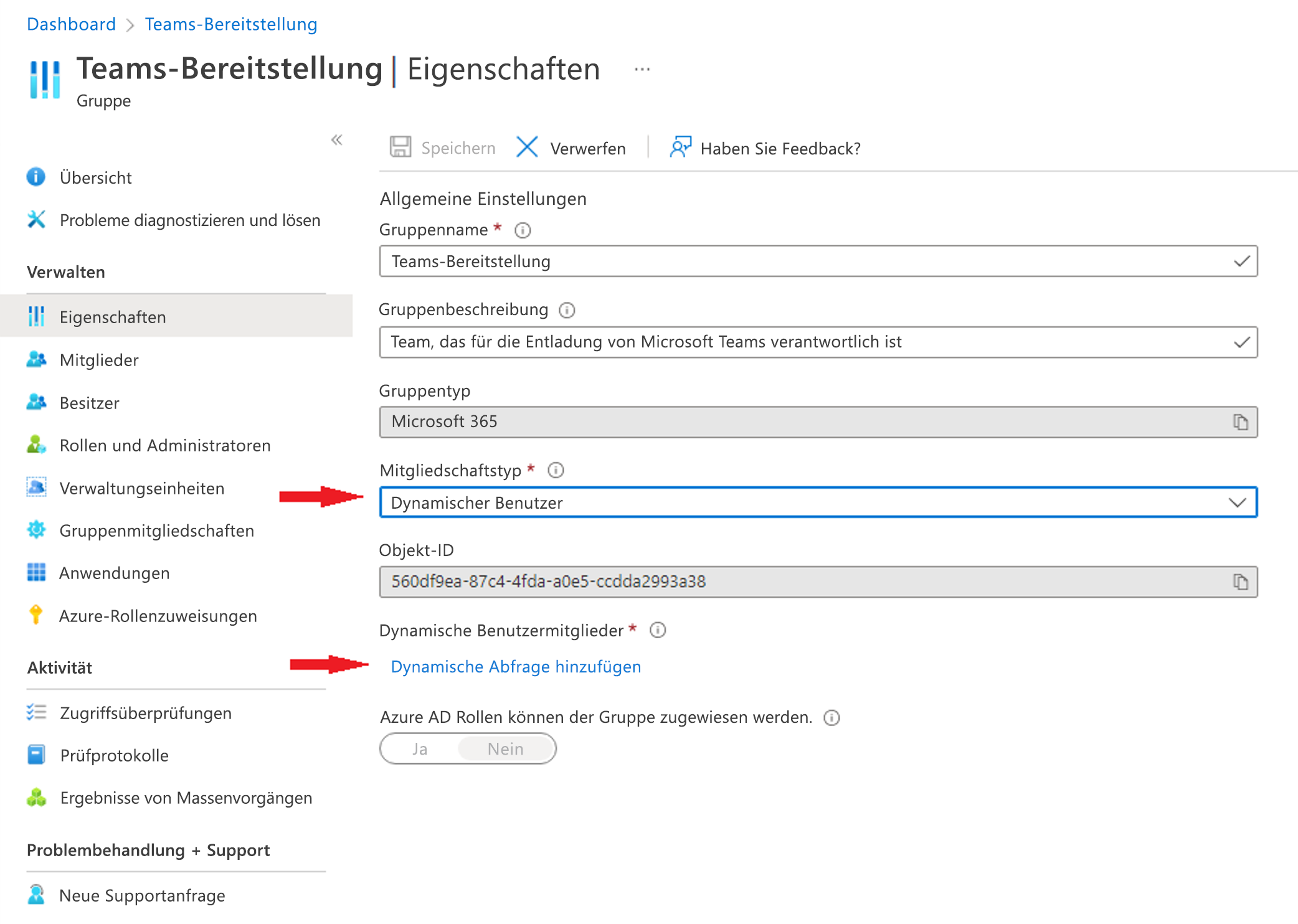Click the Objekt-ID read-only field
This screenshot has height=924, width=1298.
coord(818,582)
